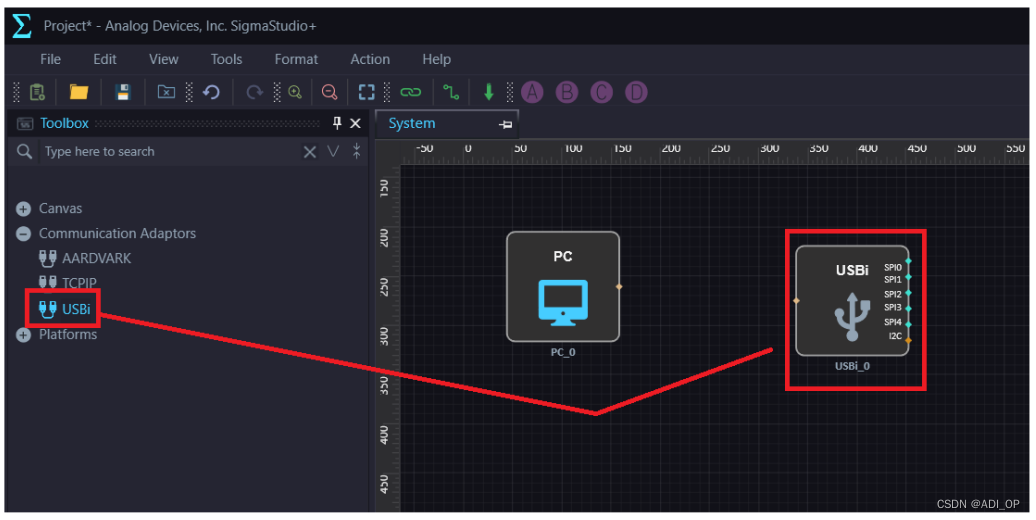Image resolution: width=1036 pixels, height=520 pixels.
Task: Click the USBi_0 label
Action: tap(852, 366)
